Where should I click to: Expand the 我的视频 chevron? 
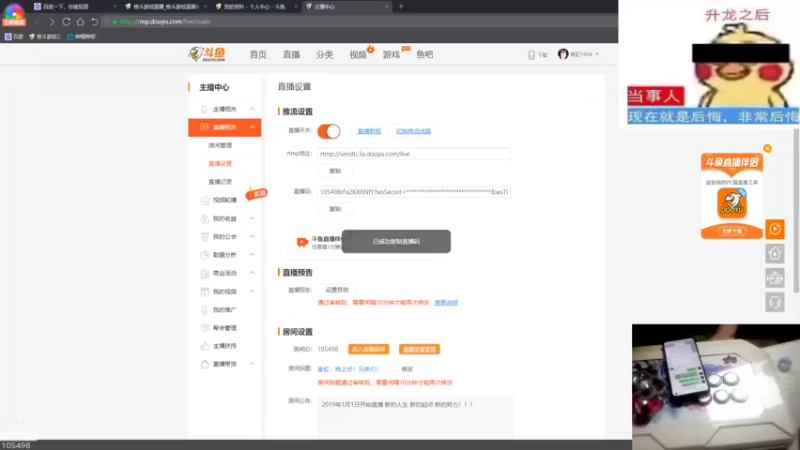(x=252, y=291)
